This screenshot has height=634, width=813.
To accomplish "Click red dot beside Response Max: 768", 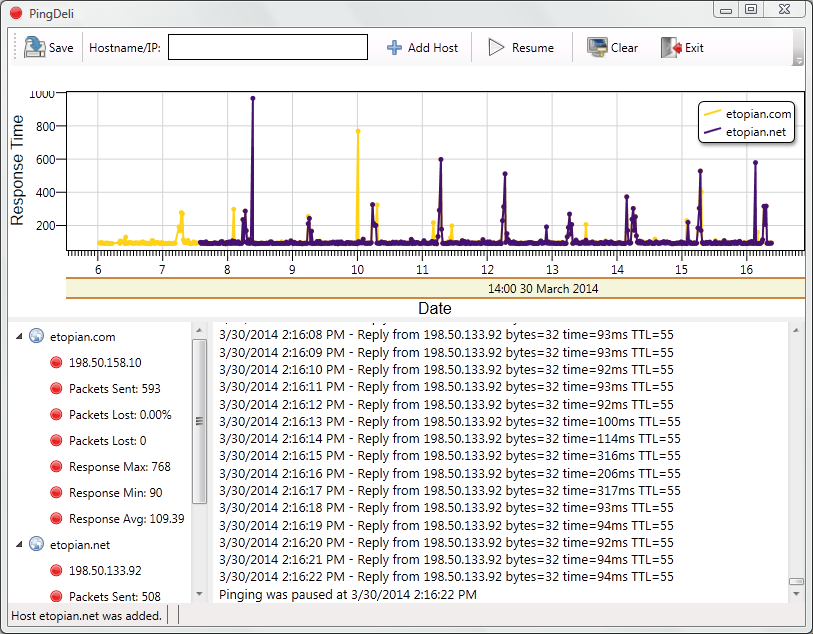I will (x=56, y=467).
